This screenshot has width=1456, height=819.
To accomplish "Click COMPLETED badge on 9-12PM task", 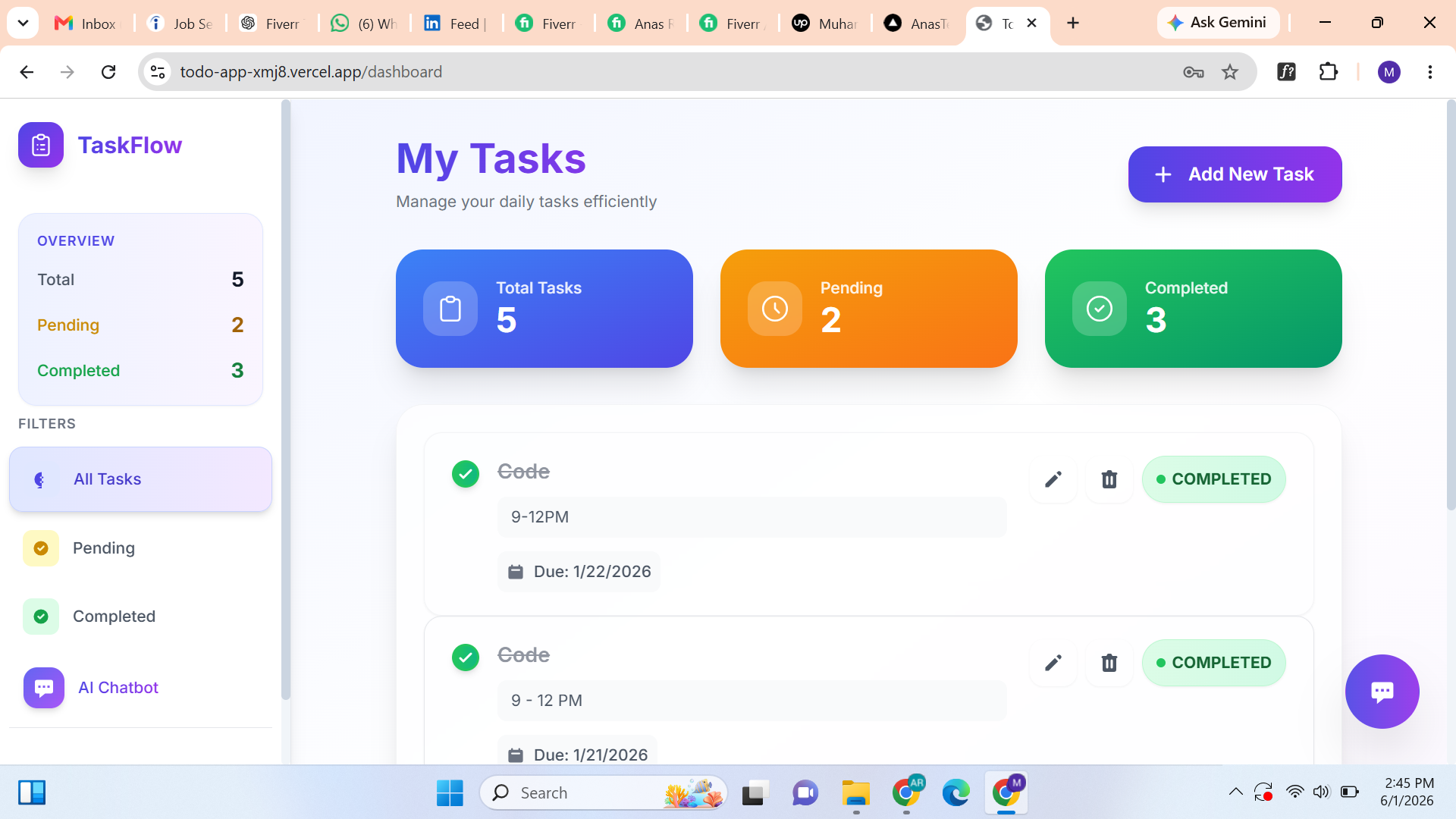I will coord(1213,479).
